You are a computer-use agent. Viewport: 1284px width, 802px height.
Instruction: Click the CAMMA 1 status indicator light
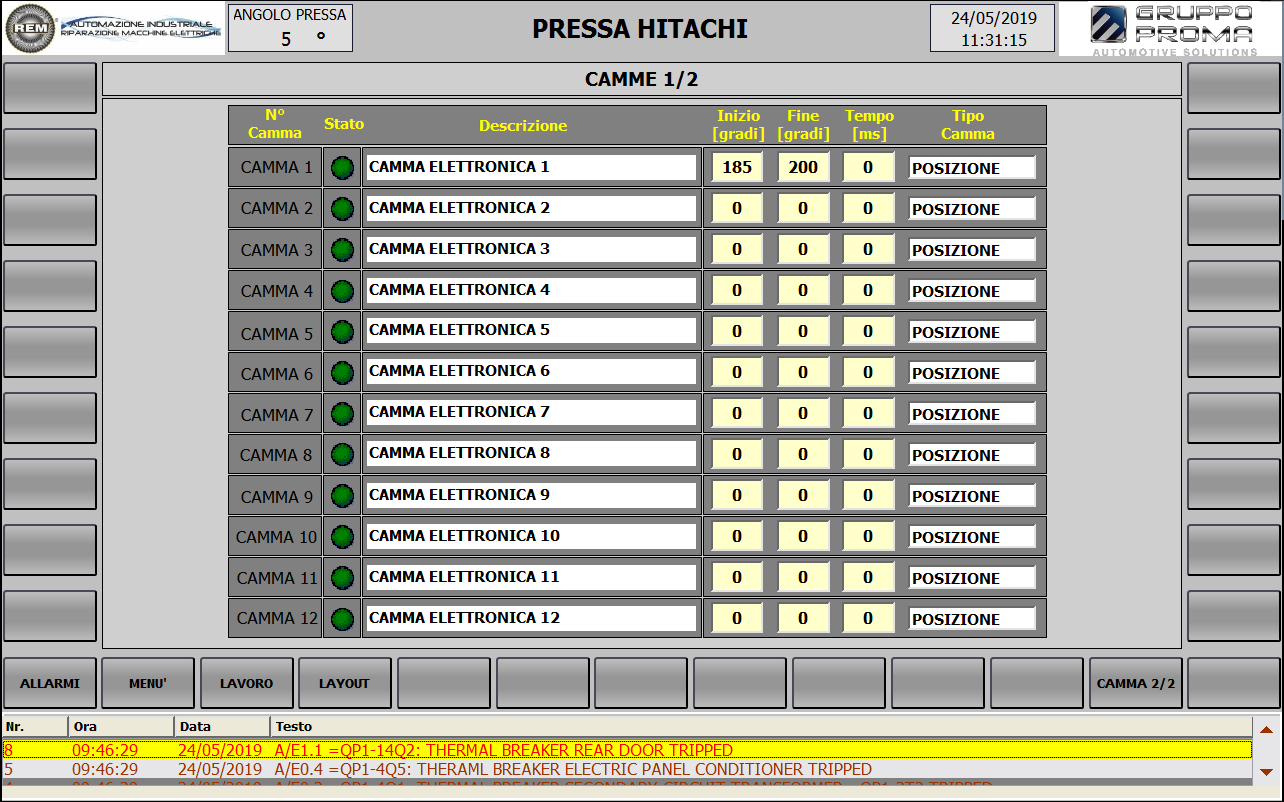pyautogui.click(x=343, y=168)
